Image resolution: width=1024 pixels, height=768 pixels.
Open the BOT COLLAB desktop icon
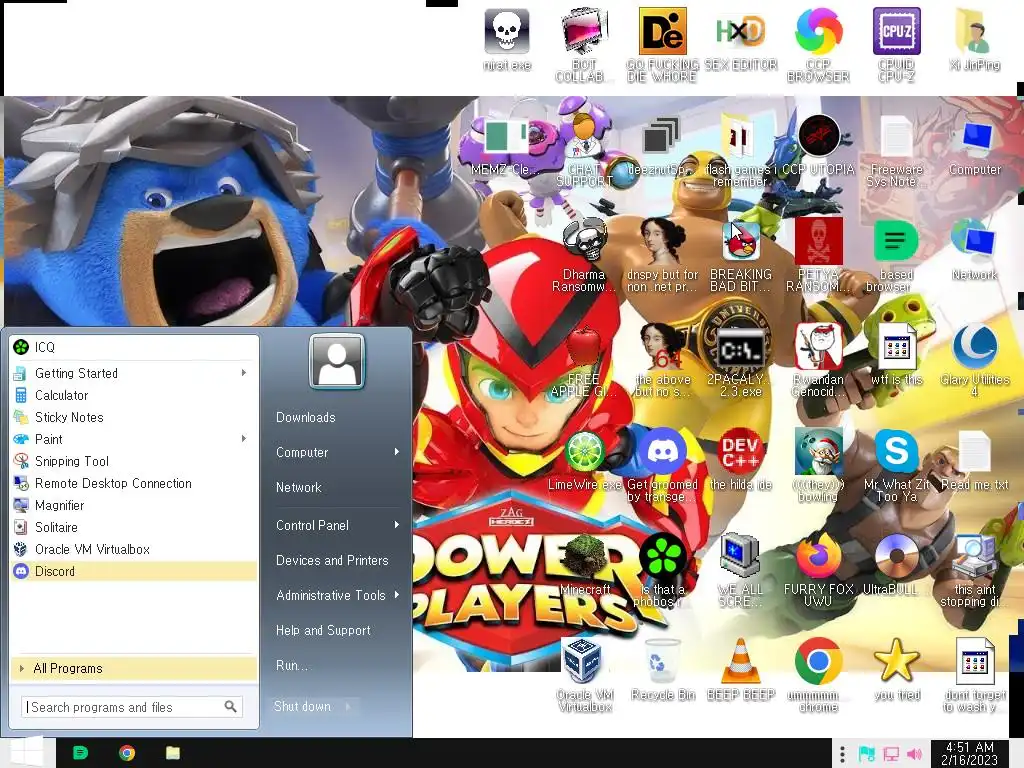pyautogui.click(x=584, y=33)
